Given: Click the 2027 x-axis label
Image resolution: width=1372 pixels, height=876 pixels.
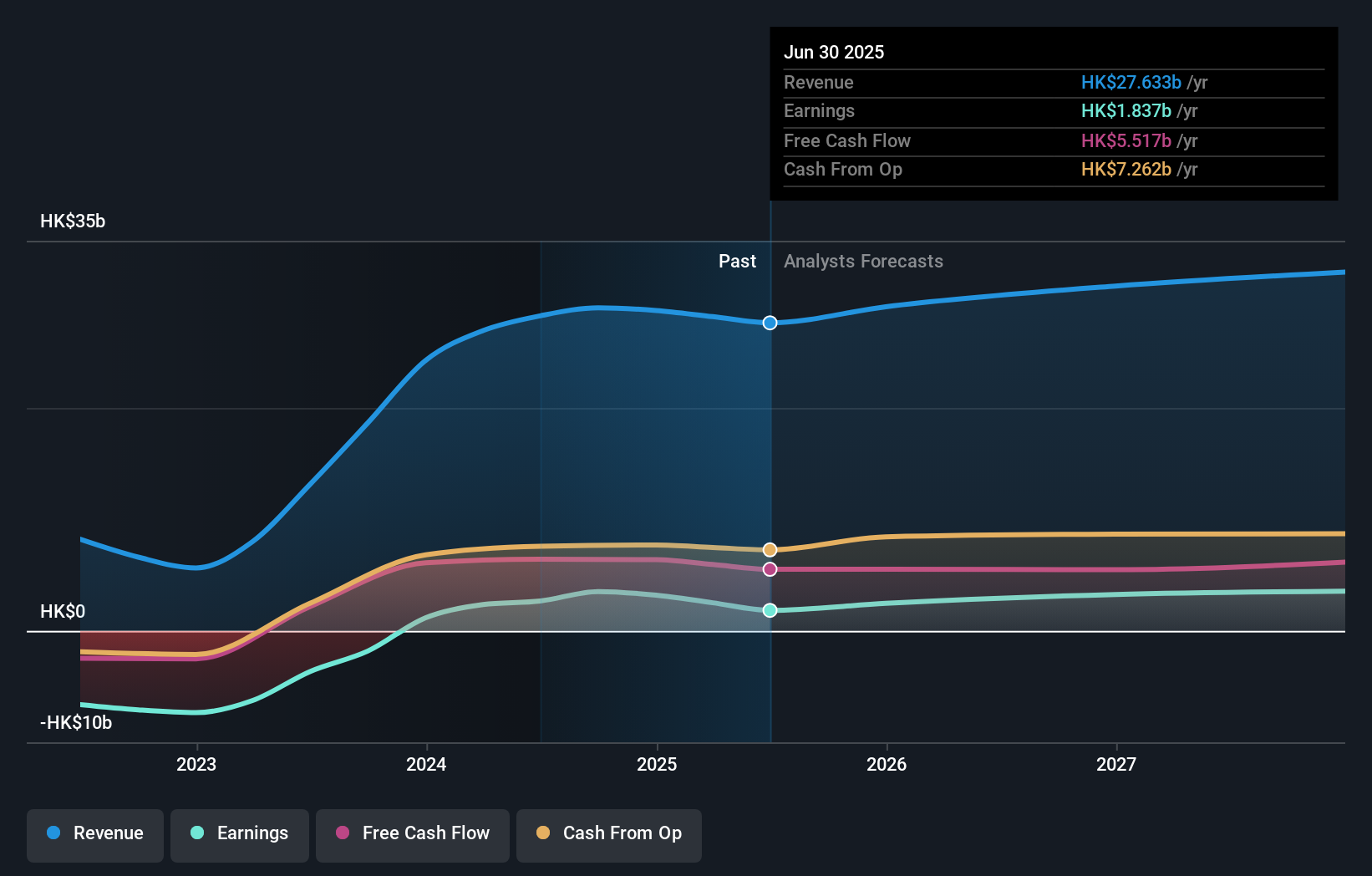Looking at the screenshot, I should pos(1116,764).
